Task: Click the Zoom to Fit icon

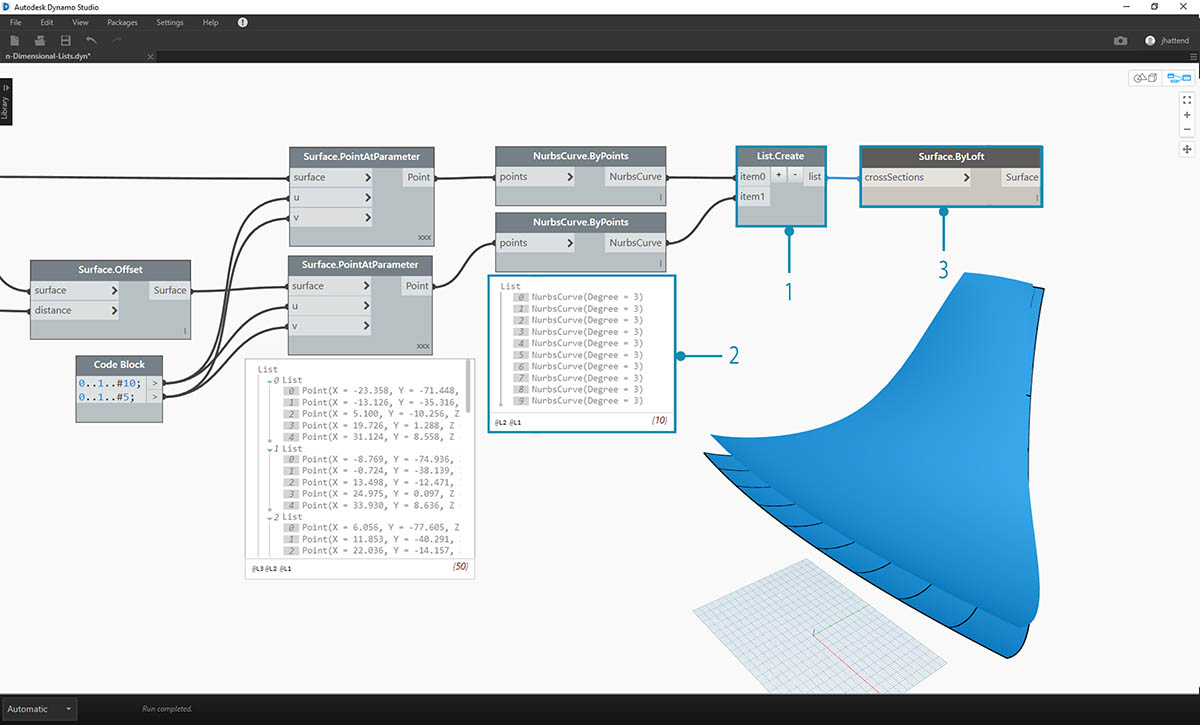Action: click(1187, 100)
